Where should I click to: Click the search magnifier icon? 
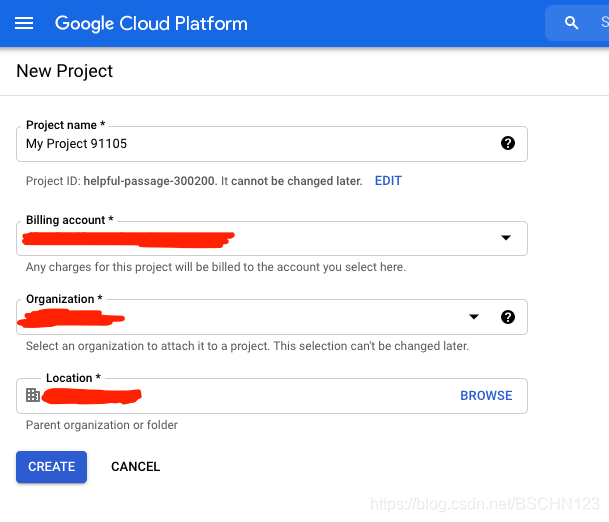click(x=571, y=23)
